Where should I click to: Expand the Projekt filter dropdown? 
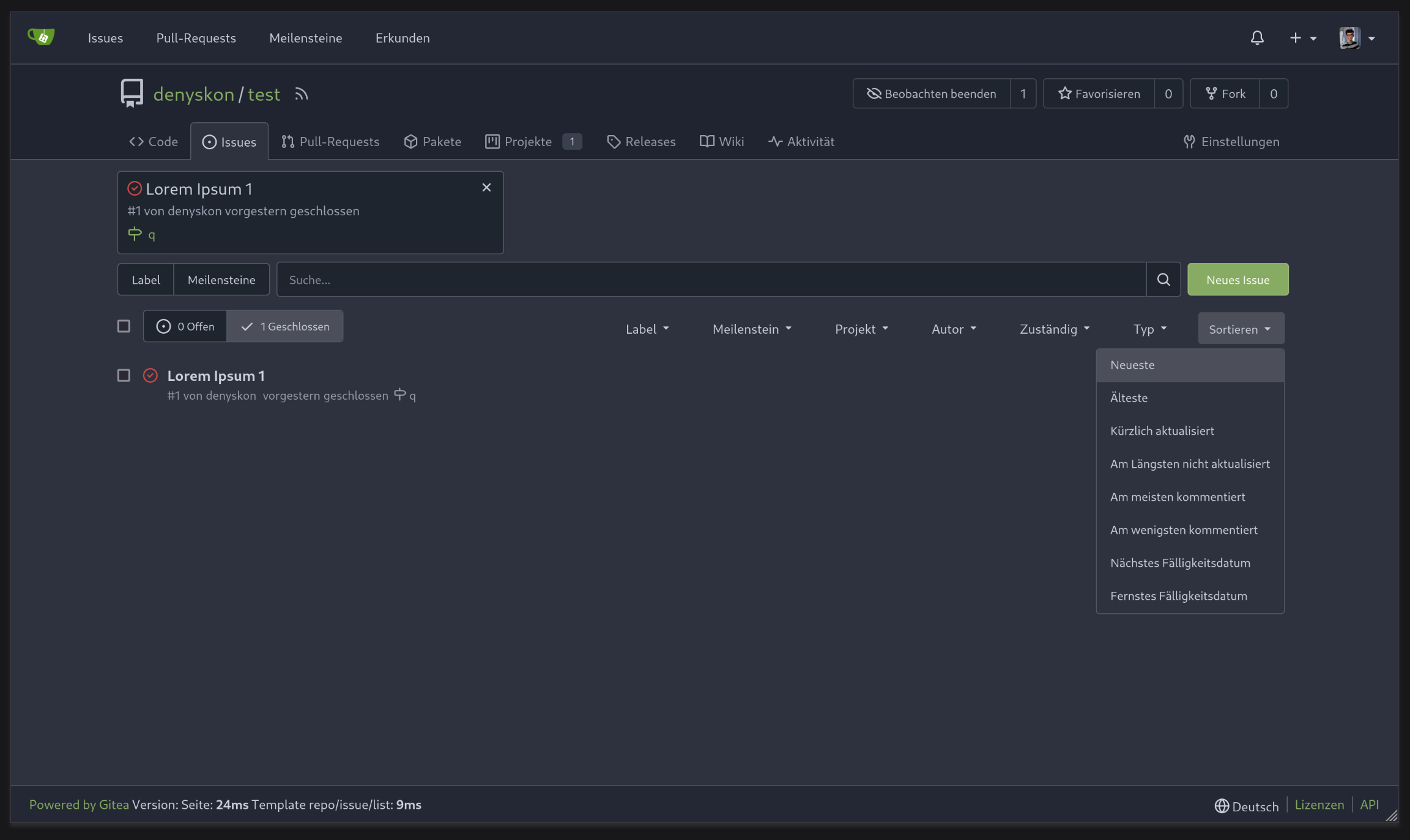pyautogui.click(x=861, y=329)
